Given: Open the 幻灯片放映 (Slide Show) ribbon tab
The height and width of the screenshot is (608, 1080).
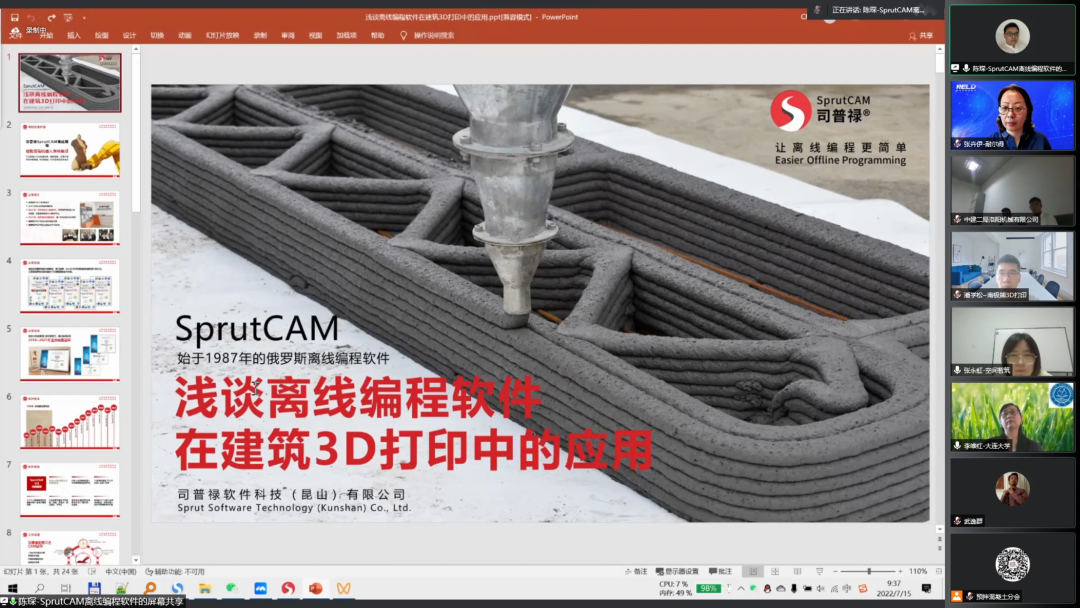Looking at the screenshot, I should point(222,35).
